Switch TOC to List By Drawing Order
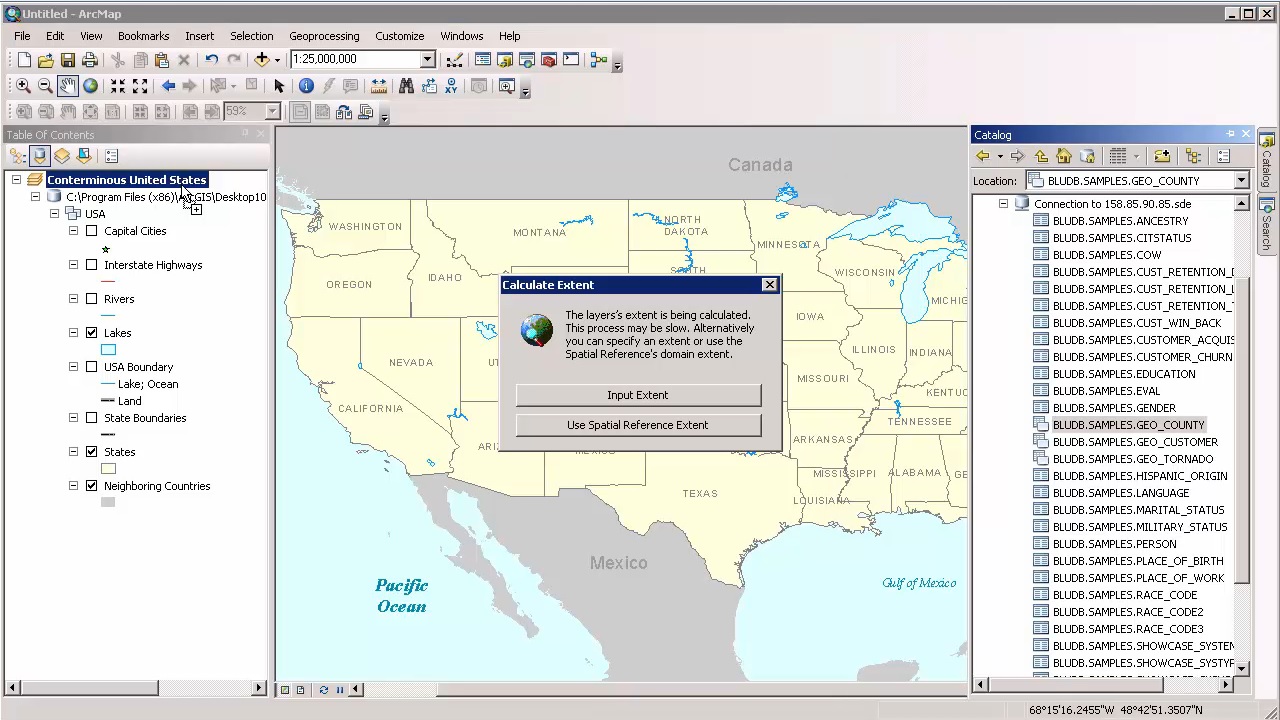Screen dimensions: 1280x720 click(17, 156)
